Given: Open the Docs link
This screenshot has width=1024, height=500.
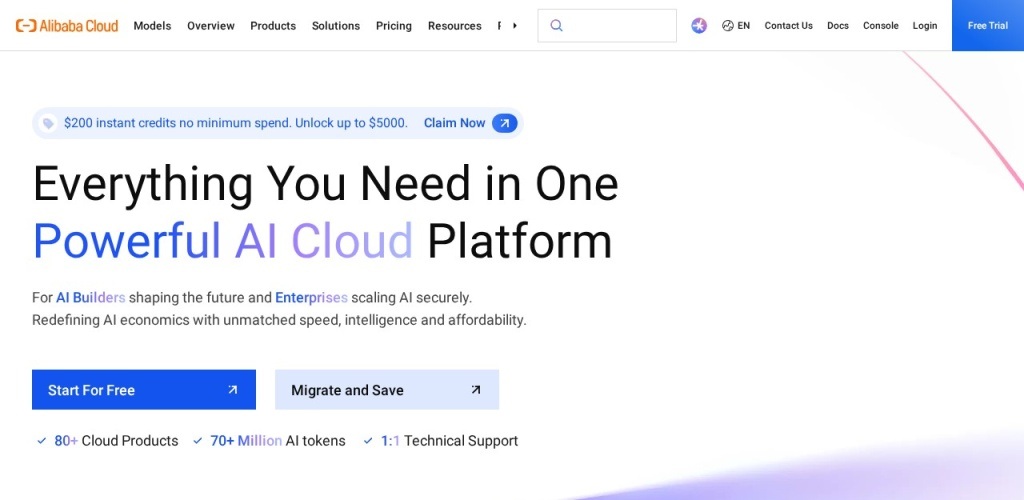Looking at the screenshot, I should [x=838, y=26].
